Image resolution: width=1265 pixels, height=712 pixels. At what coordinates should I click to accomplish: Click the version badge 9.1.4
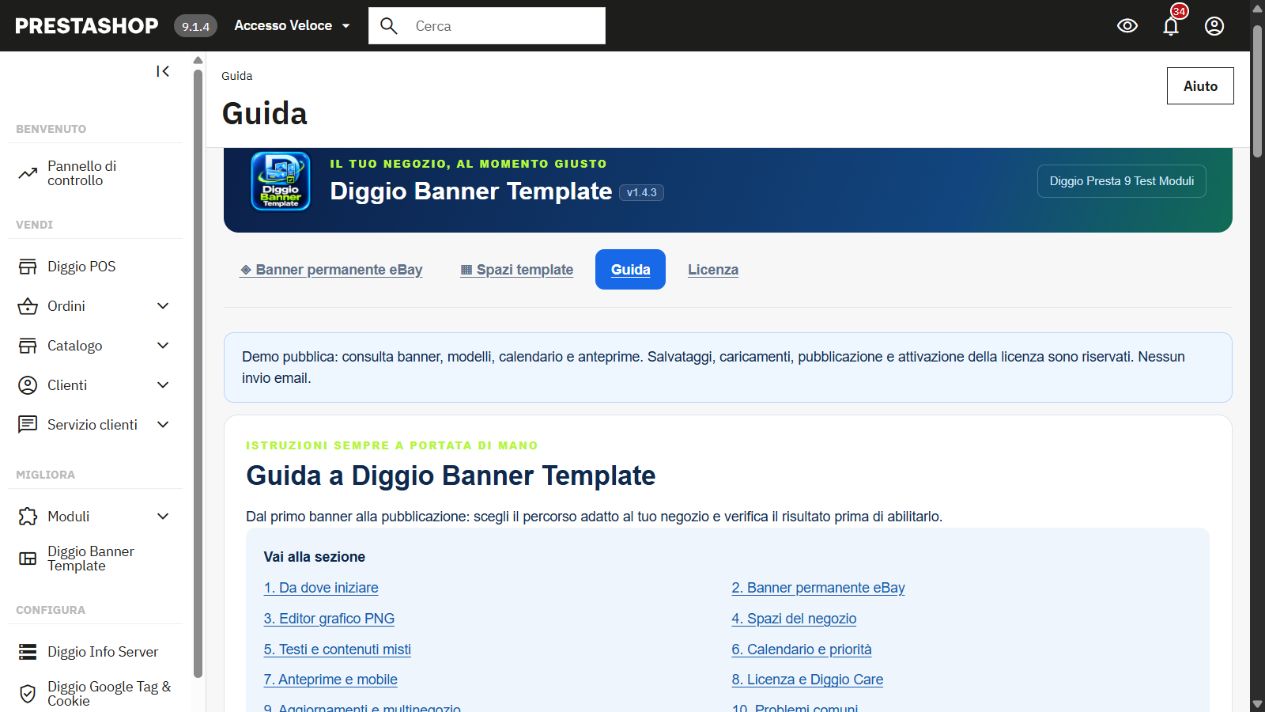pos(196,27)
